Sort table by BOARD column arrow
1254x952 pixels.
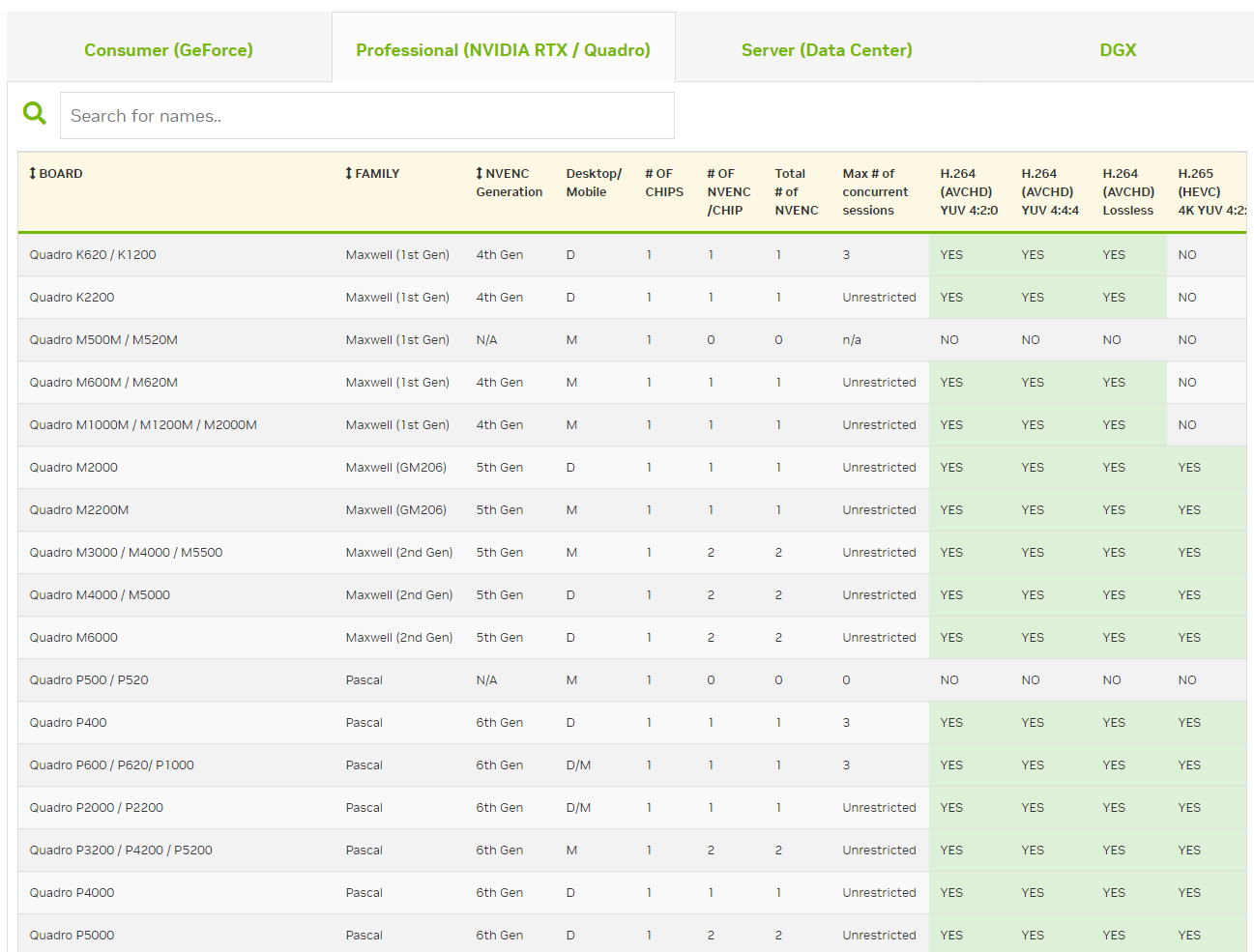click(33, 174)
